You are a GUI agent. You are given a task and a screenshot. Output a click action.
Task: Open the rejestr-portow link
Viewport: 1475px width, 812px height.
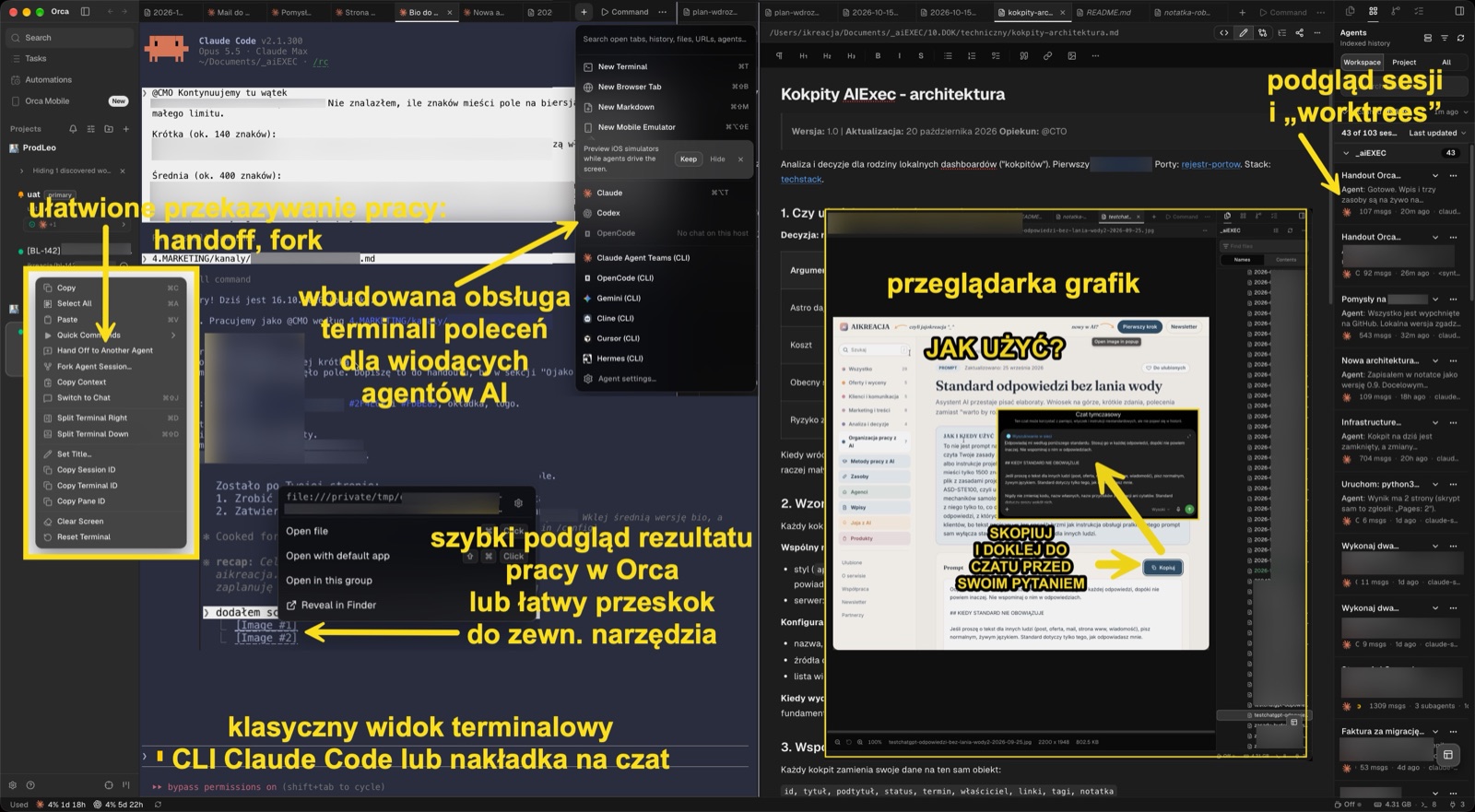coord(1211,164)
